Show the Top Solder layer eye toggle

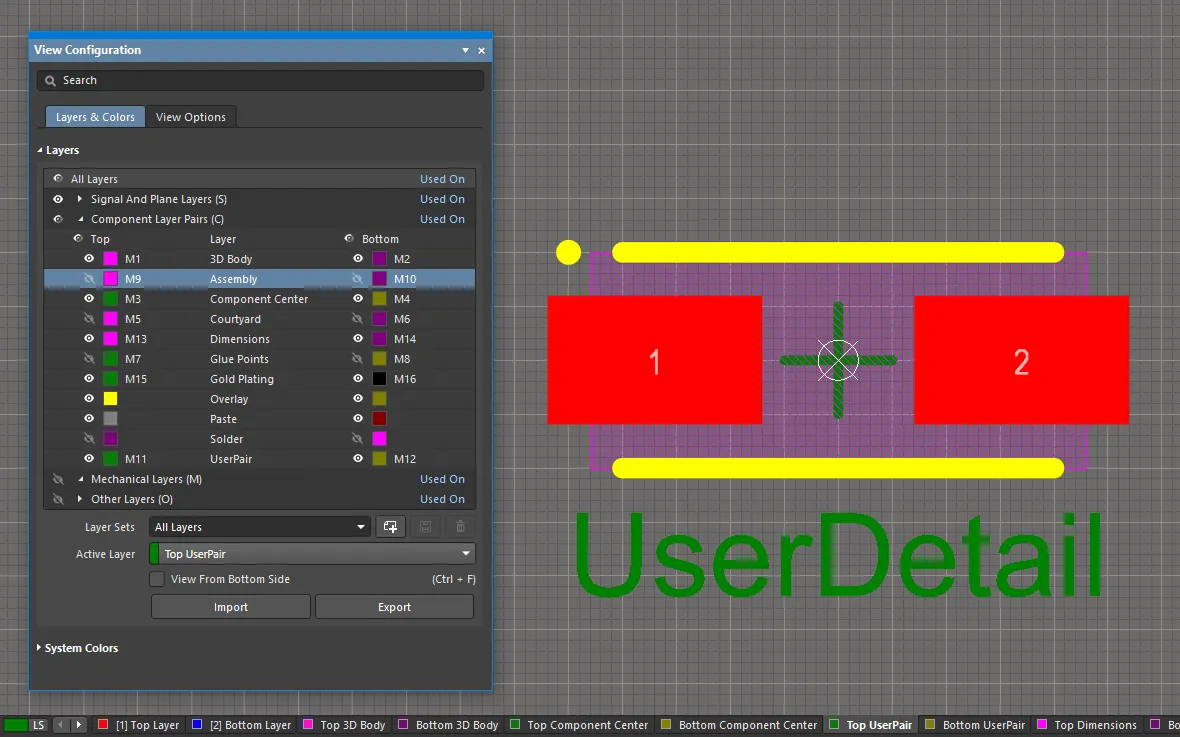(x=89, y=438)
